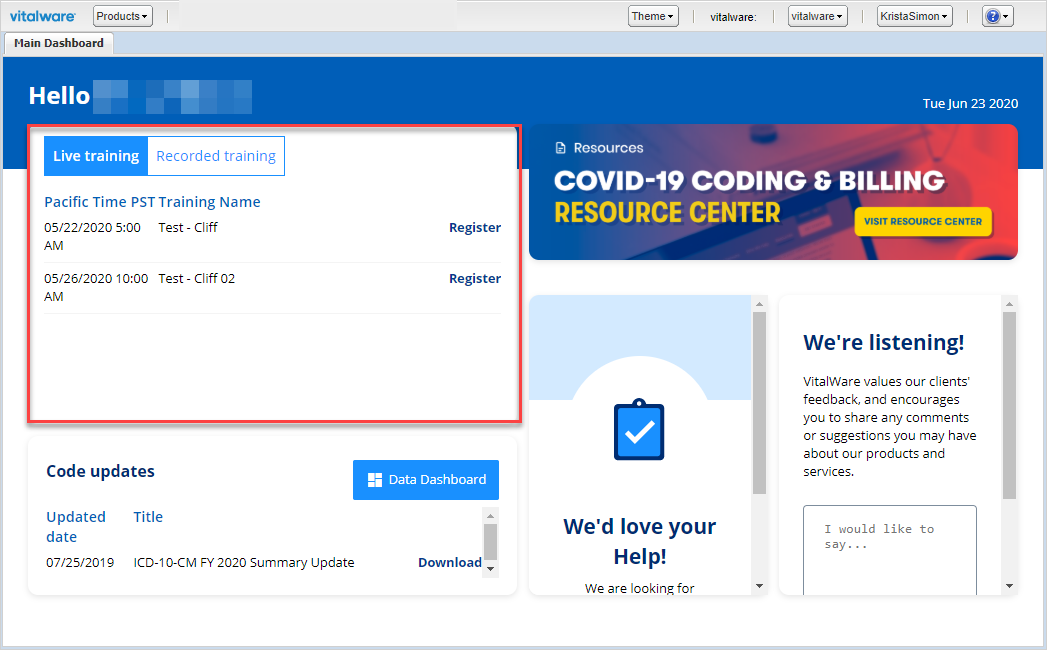The width and height of the screenshot is (1047, 650).
Task: Open the KristaSimon user menu
Action: [x=914, y=16]
